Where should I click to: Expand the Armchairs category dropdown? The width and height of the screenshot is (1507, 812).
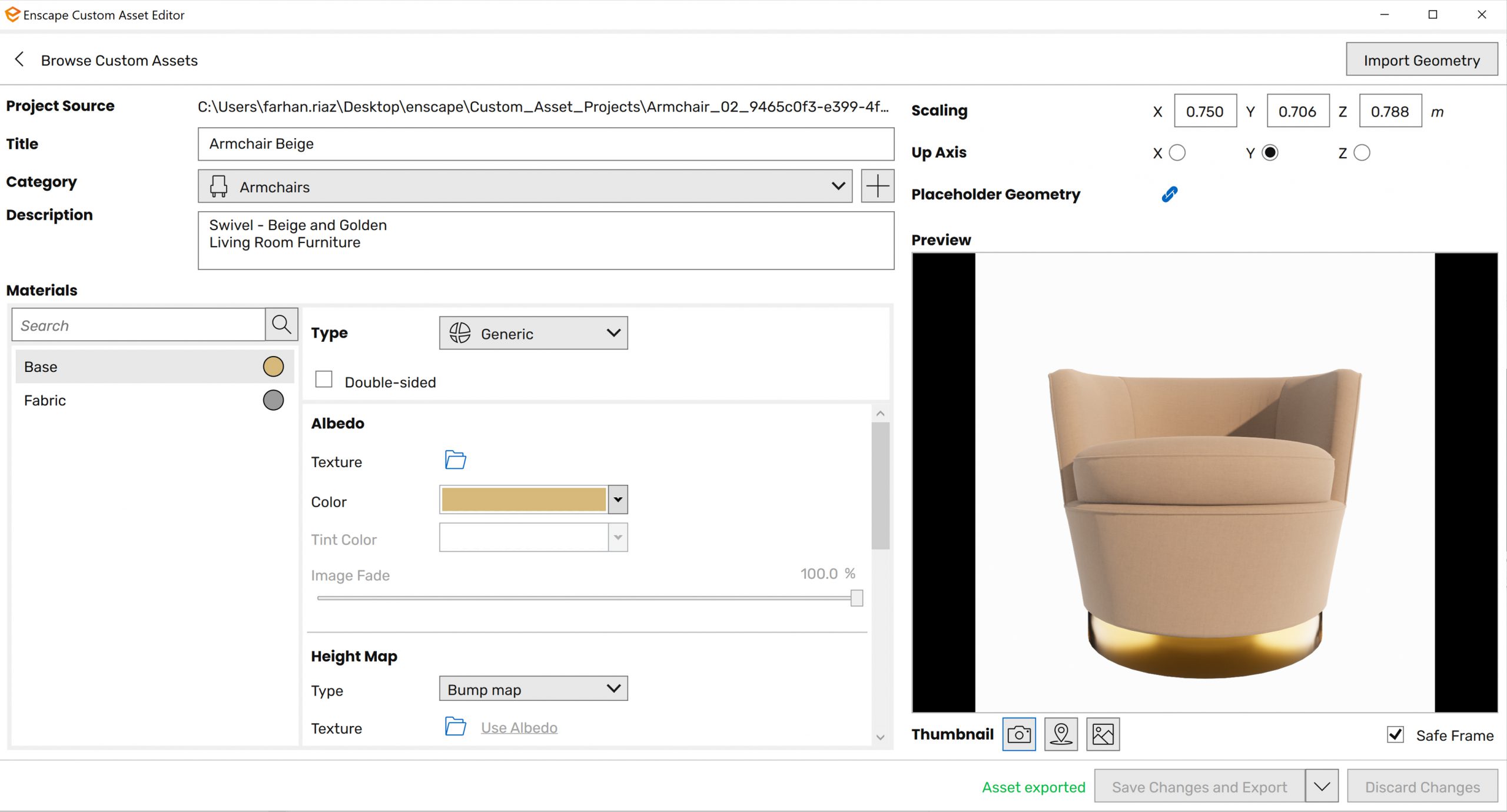click(x=525, y=187)
